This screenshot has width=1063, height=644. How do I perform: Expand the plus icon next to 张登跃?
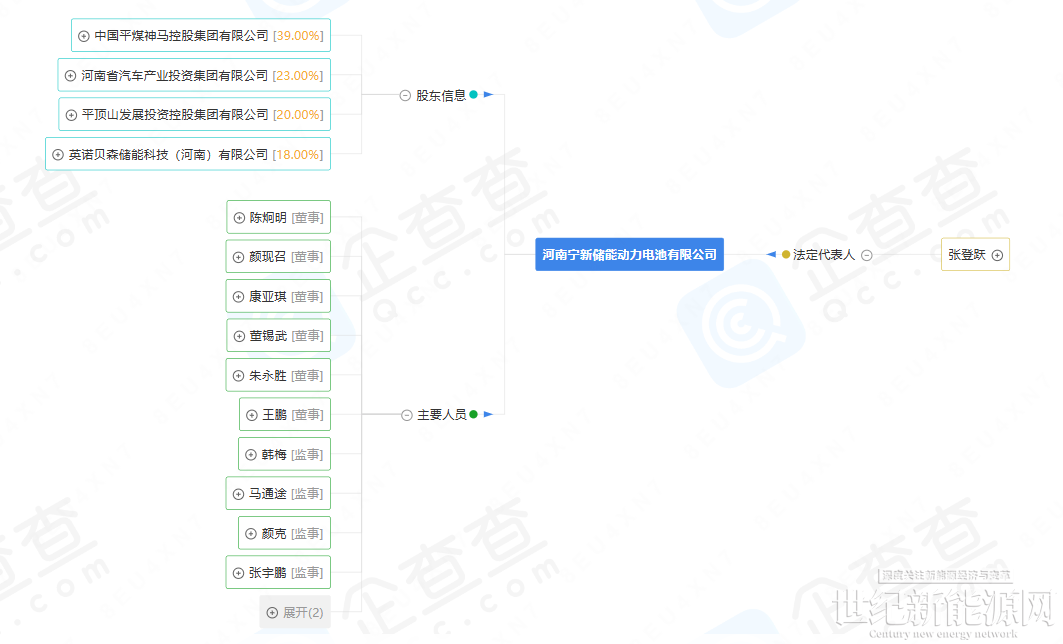point(997,255)
